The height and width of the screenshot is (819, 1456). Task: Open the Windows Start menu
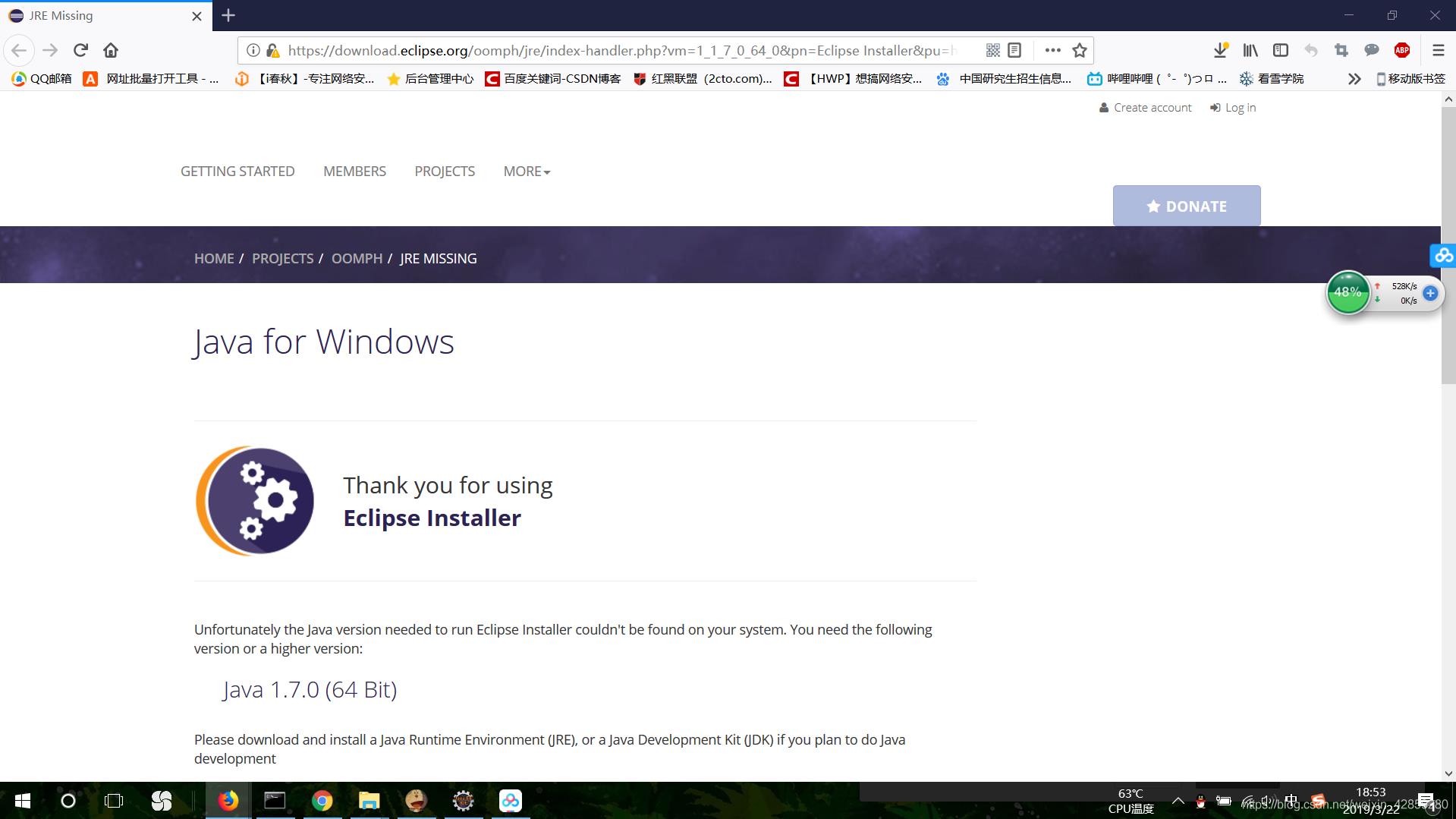click(x=23, y=801)
